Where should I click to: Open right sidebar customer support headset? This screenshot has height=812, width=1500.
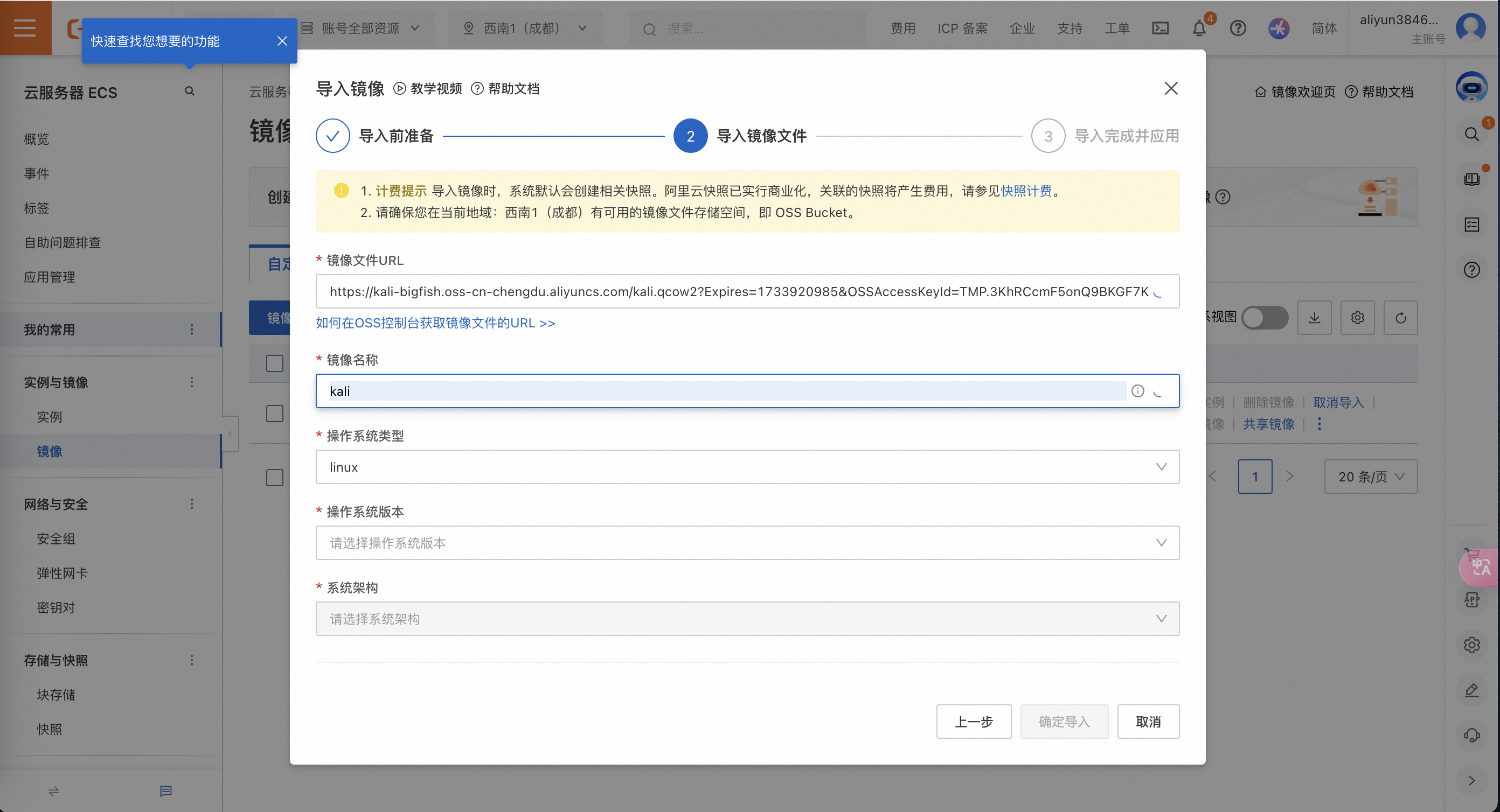click(x=1471, y=736)
